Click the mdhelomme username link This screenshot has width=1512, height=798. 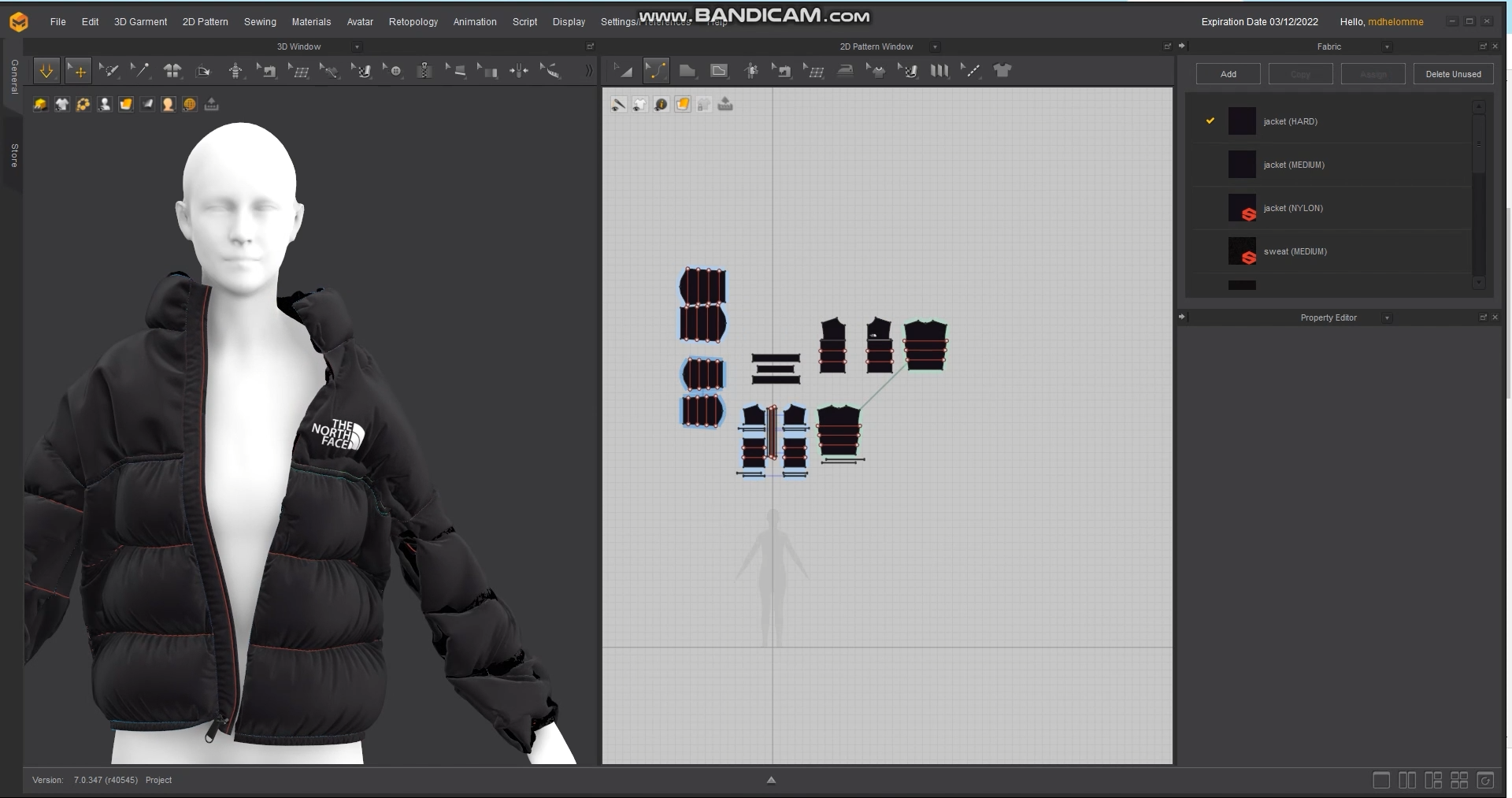(1395, 22)
